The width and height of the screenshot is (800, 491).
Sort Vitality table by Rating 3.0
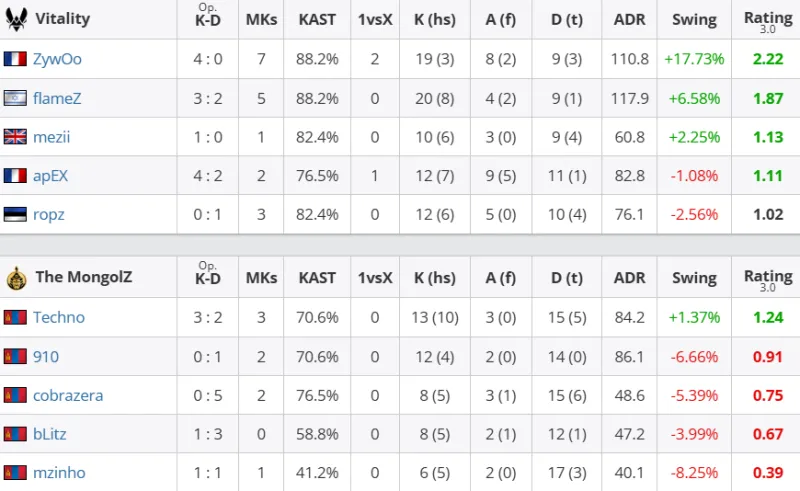(x=767, y=20)
